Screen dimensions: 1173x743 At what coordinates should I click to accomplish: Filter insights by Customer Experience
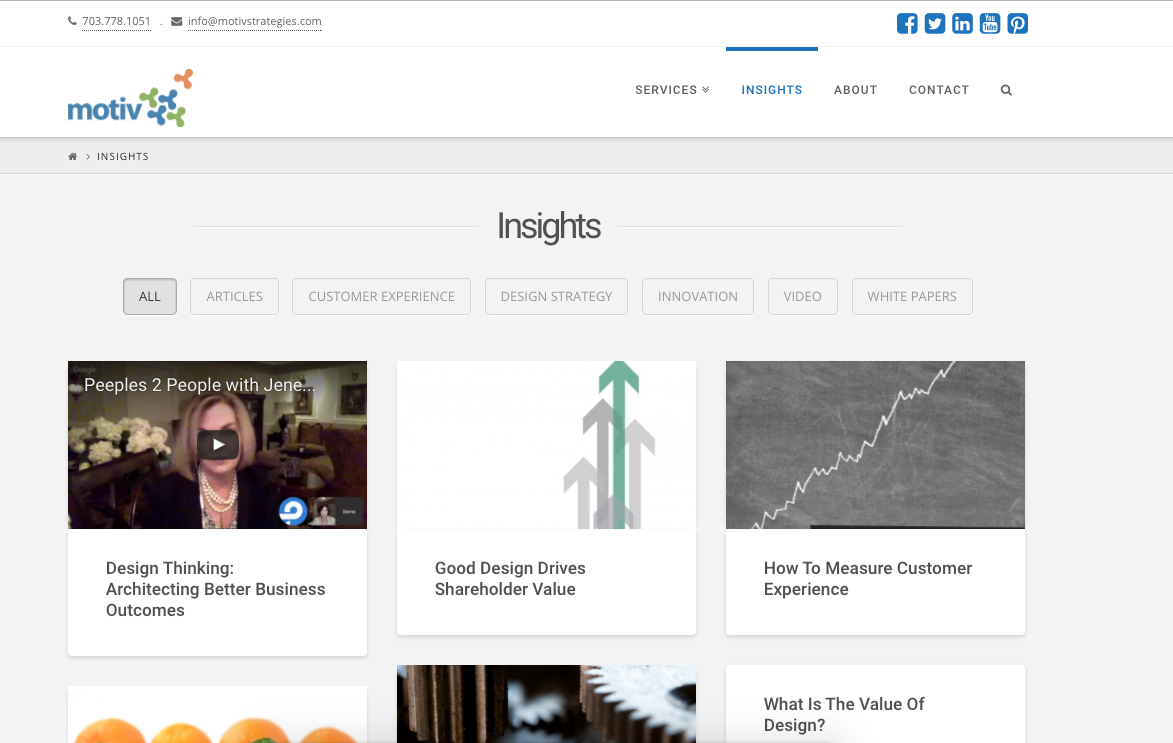click(x=382, y=296)
